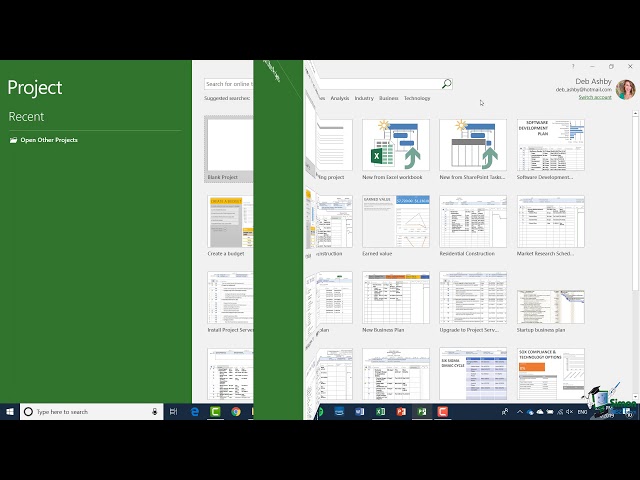Open the Market Research Schedule template
This screenshot has height=480, width=640.
coord(550,225)
